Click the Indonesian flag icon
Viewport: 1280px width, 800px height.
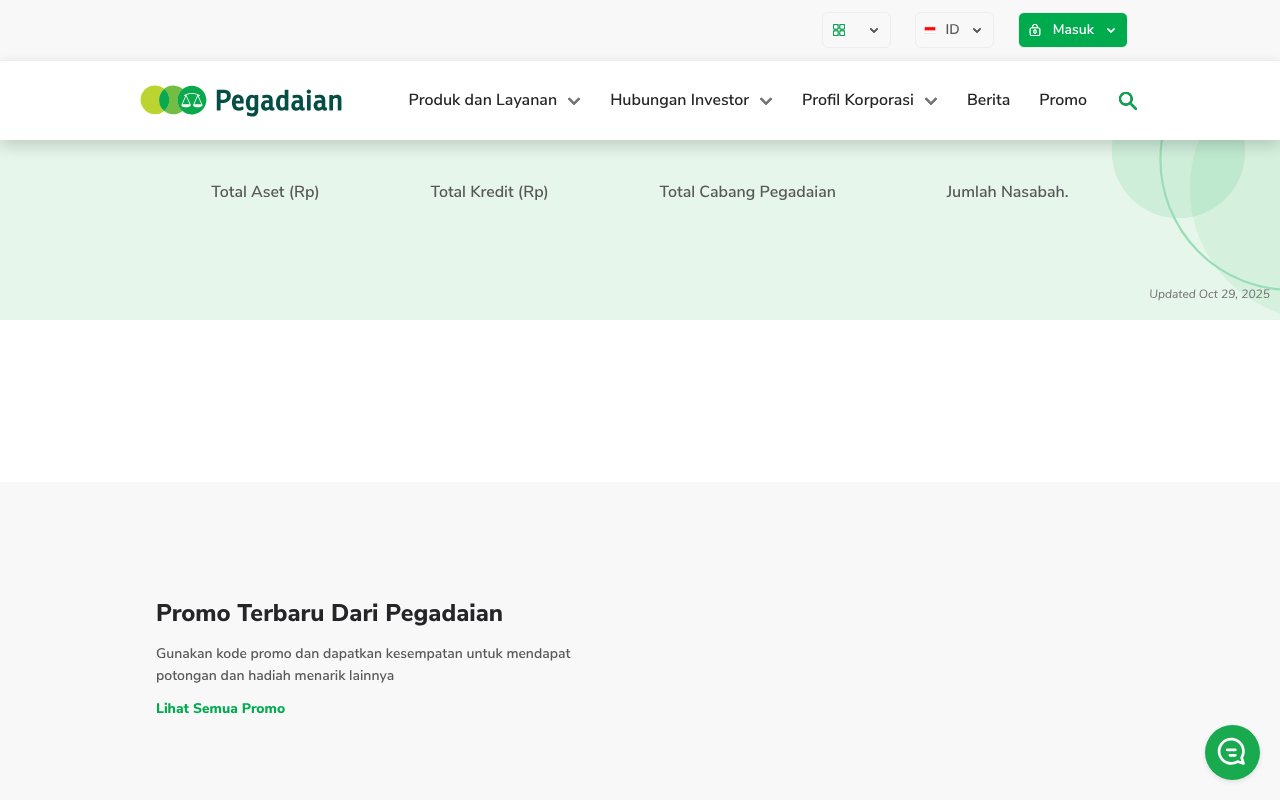(x=930, y=30)
